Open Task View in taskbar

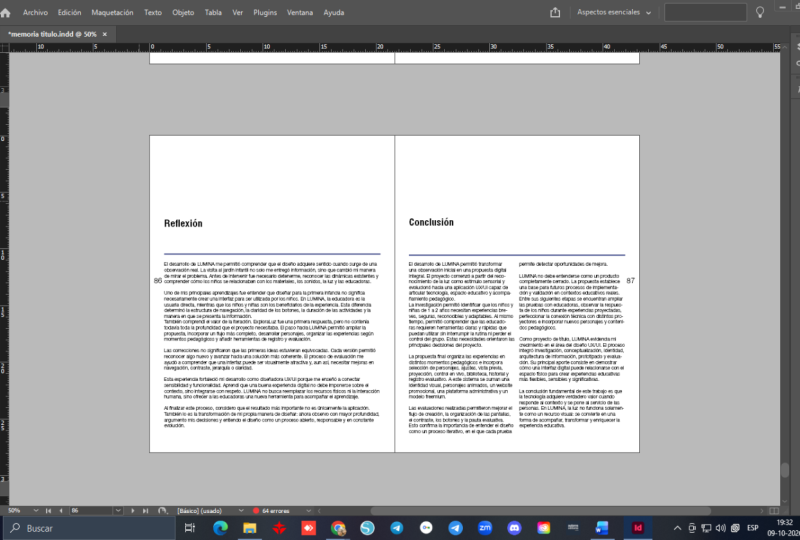tap(190, 528)
